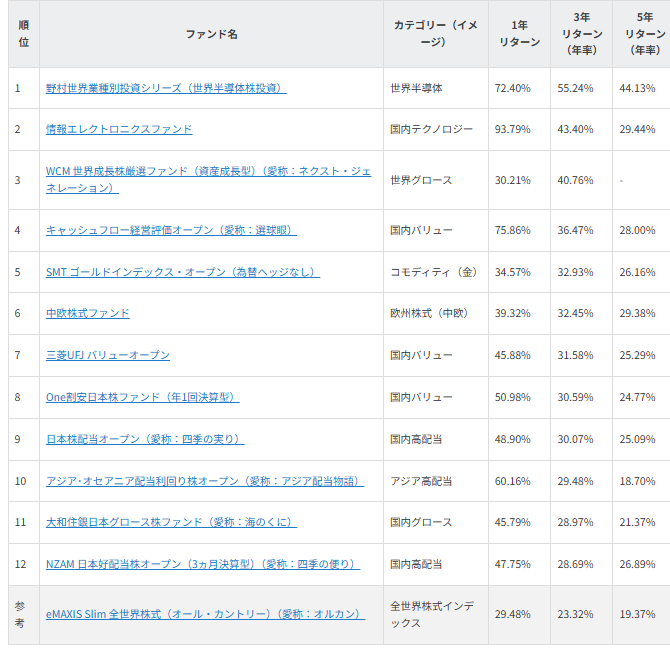Image resolution: width=670 pixels, height=655 pixels.
Task: Click the 24.77% five-year return value
Action: tap(637, 398)
